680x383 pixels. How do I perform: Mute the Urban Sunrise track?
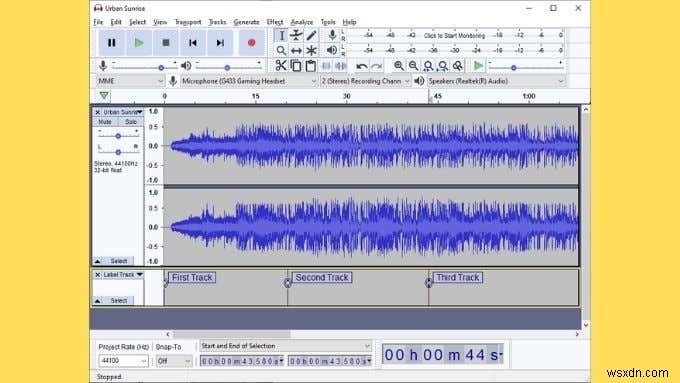[x=105, y=122]
